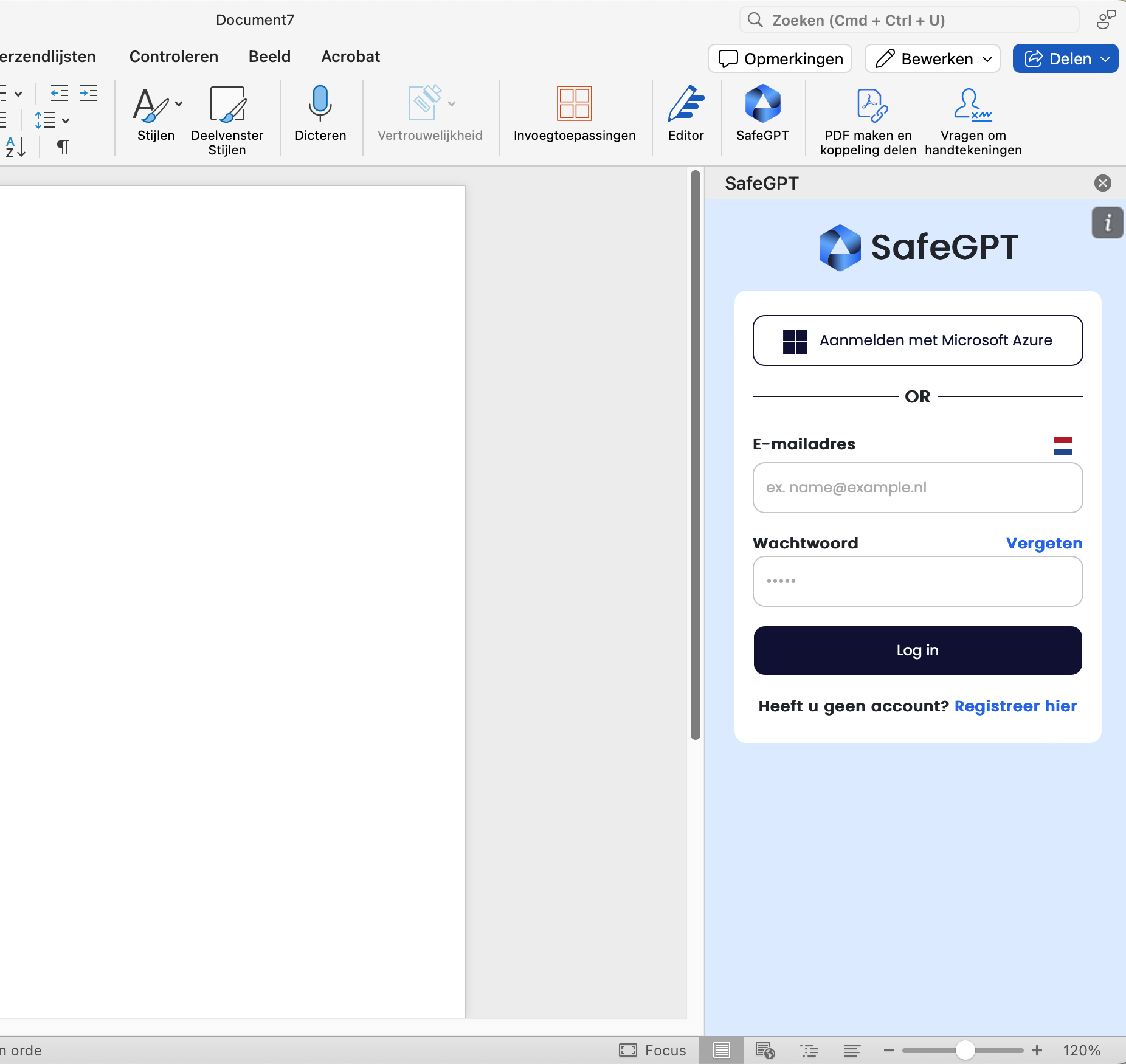Click the E-mailadres input field

[917, 488]
